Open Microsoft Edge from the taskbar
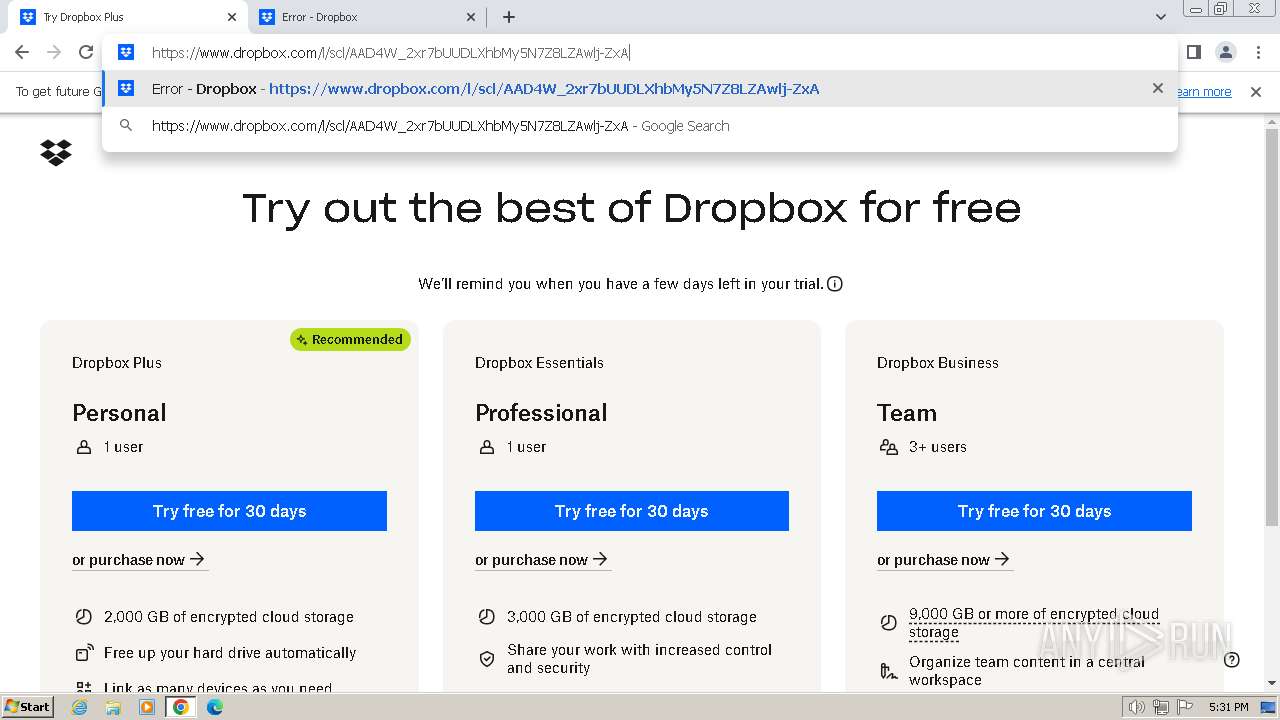 click(215, 707)
